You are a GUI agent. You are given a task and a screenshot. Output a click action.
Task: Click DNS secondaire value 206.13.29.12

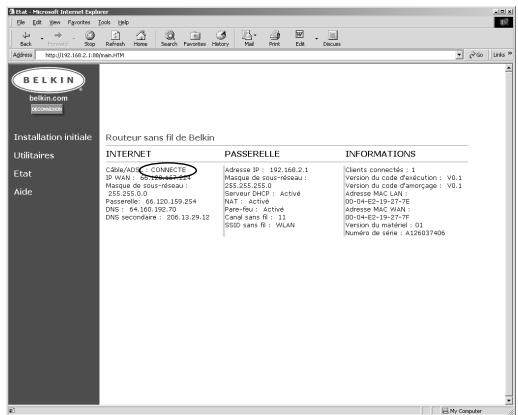[x=188, y=217]
